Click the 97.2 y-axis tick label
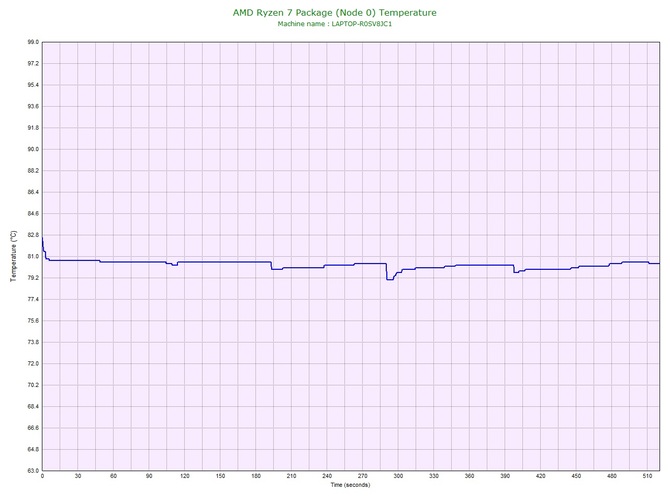This screenshot has height=502, width=670. tap(33, 64)
